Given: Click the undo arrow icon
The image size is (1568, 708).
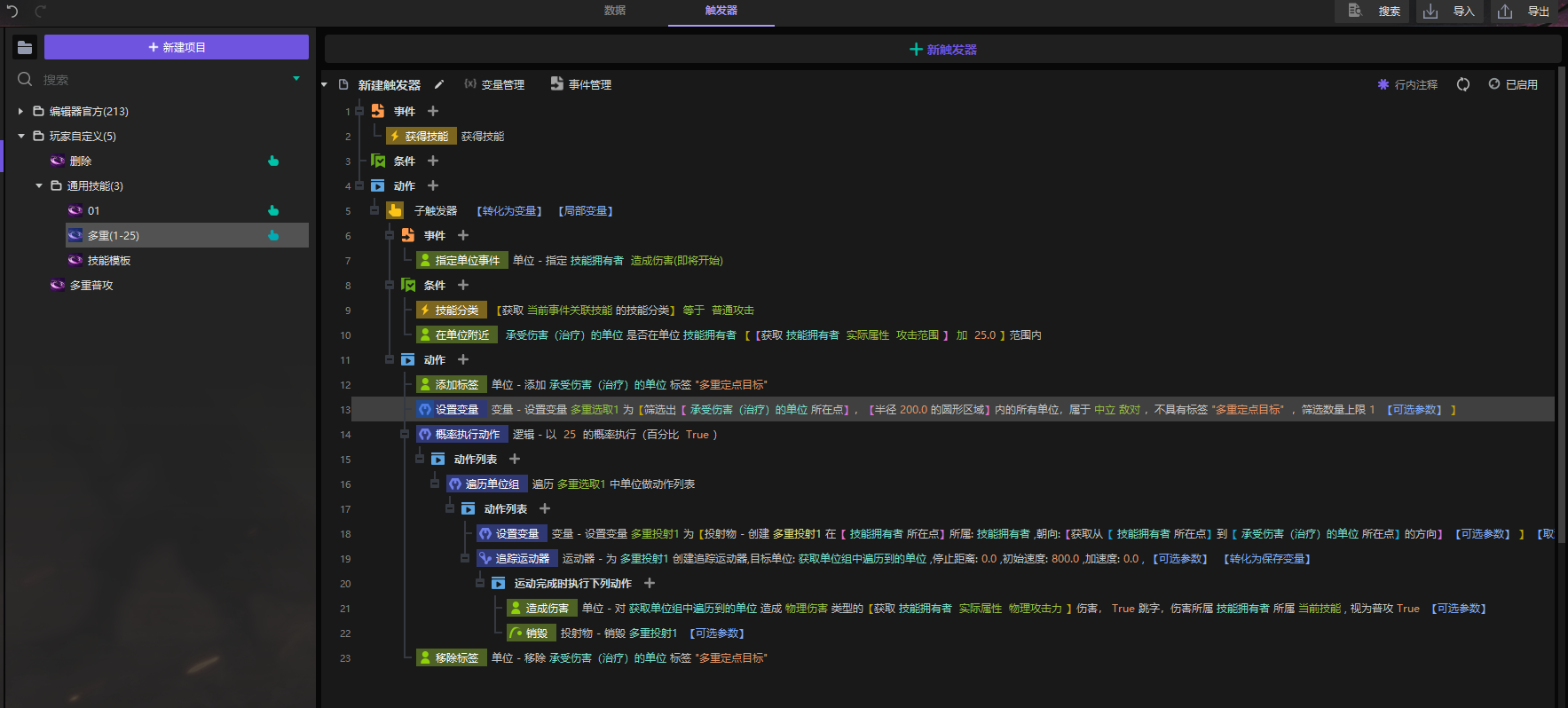Looking at the screenshot, I should [12, 12].
